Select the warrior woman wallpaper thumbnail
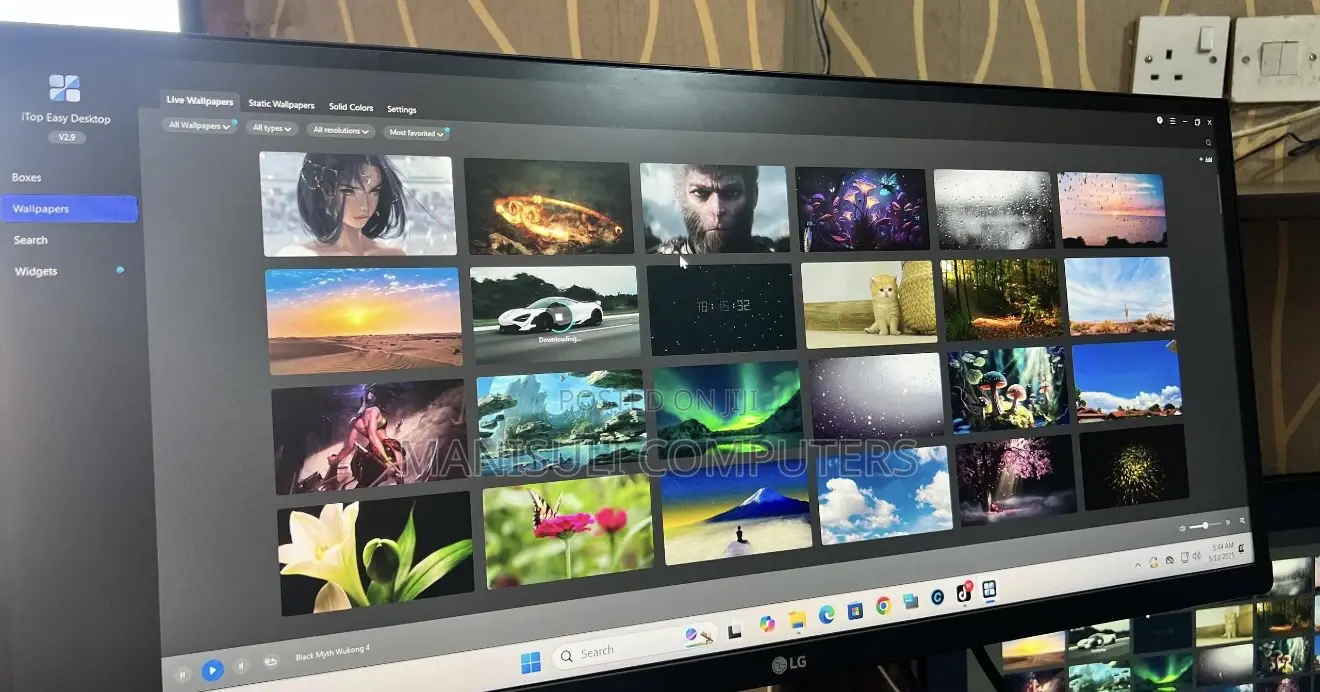 371,436
